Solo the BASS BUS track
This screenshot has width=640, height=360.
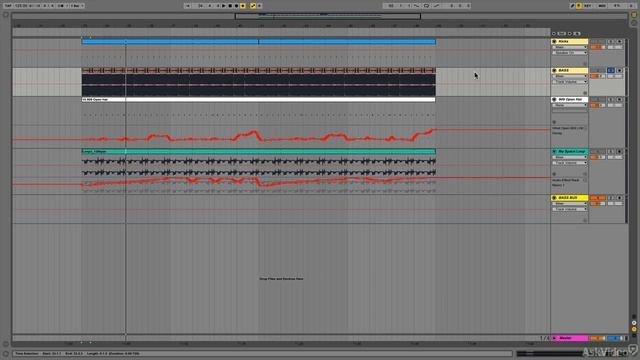(611, 198)
